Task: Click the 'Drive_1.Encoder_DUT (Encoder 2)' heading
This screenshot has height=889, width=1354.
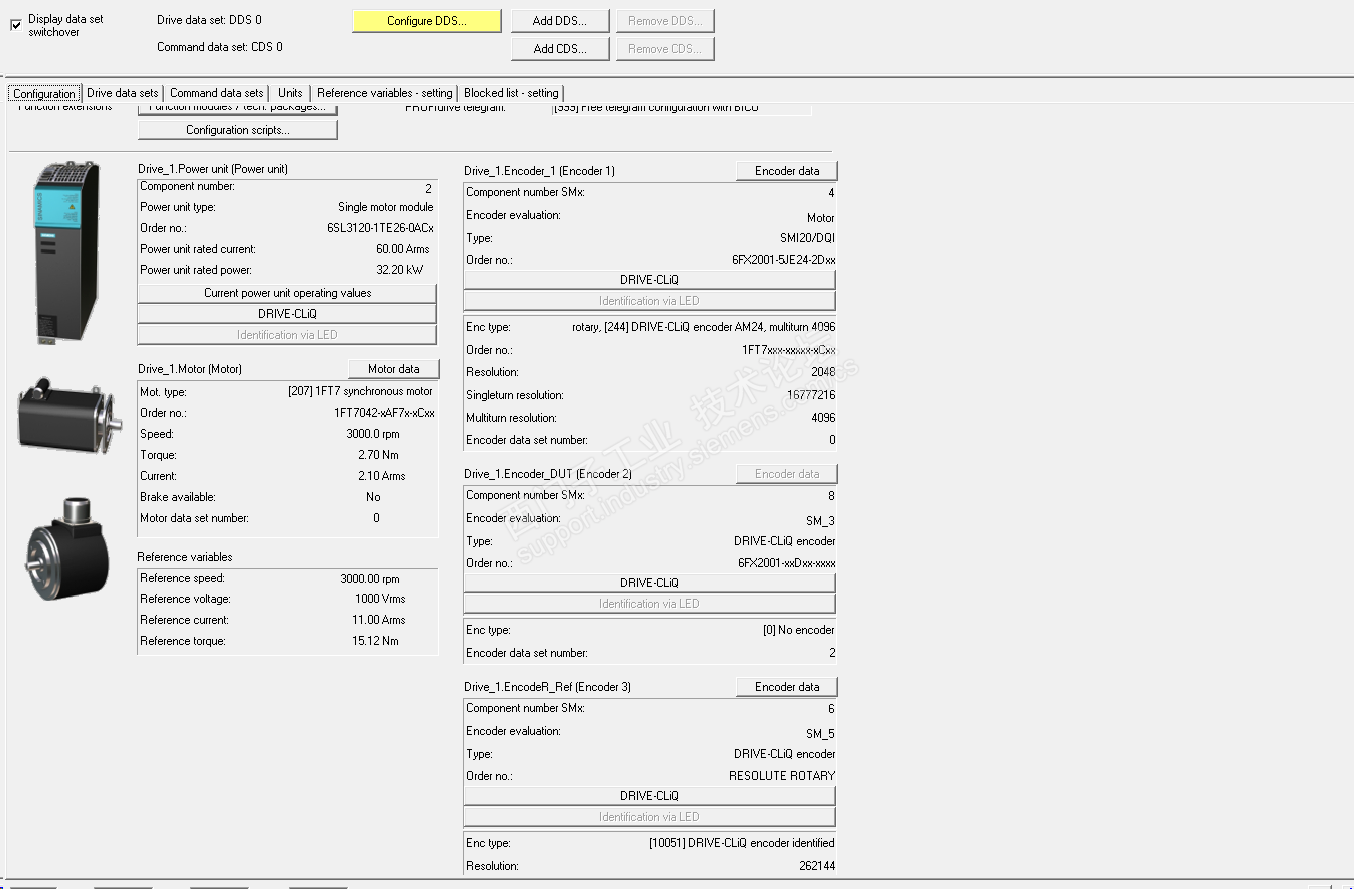Action: 548,474
